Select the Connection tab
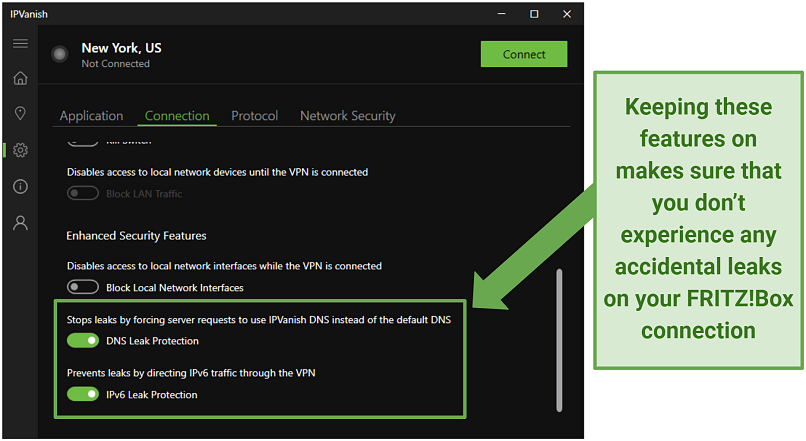Screen dimensions: 806x441 coord(177,116)
